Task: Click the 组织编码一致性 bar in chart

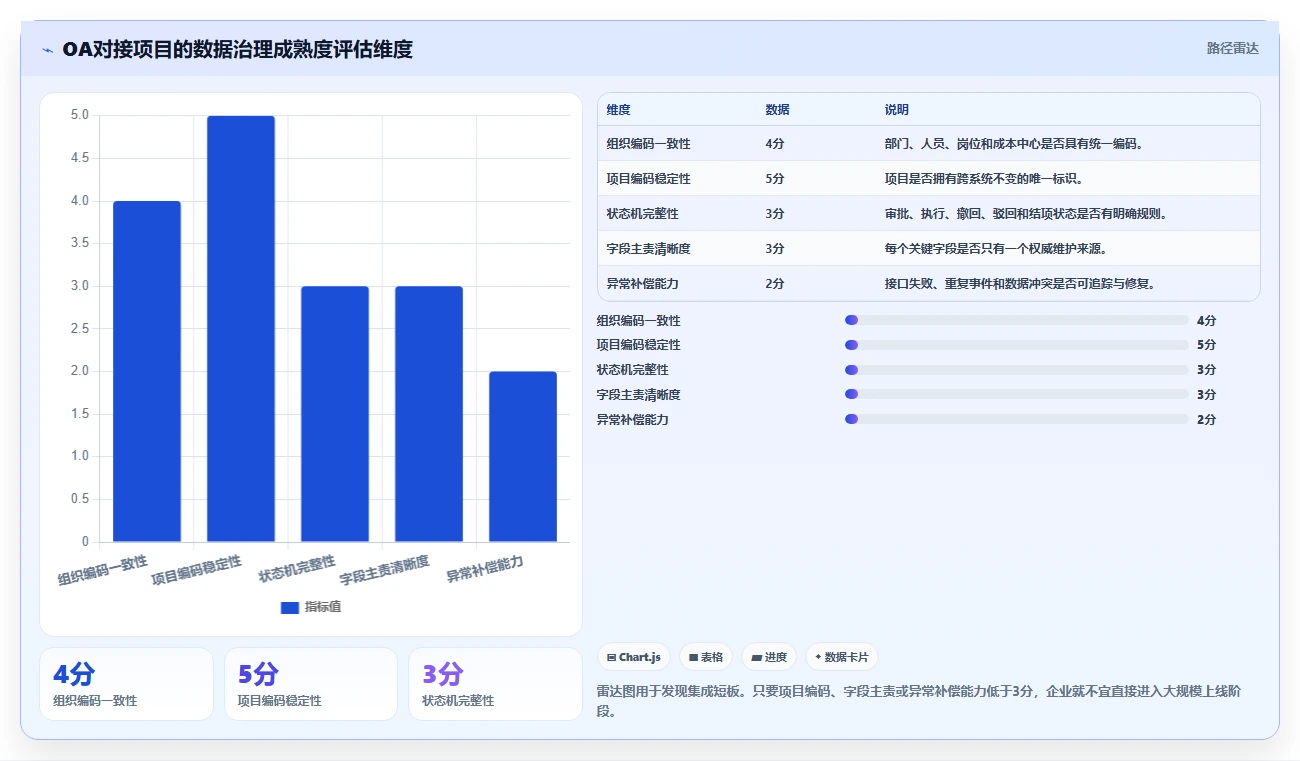Action: coord(147,372)
